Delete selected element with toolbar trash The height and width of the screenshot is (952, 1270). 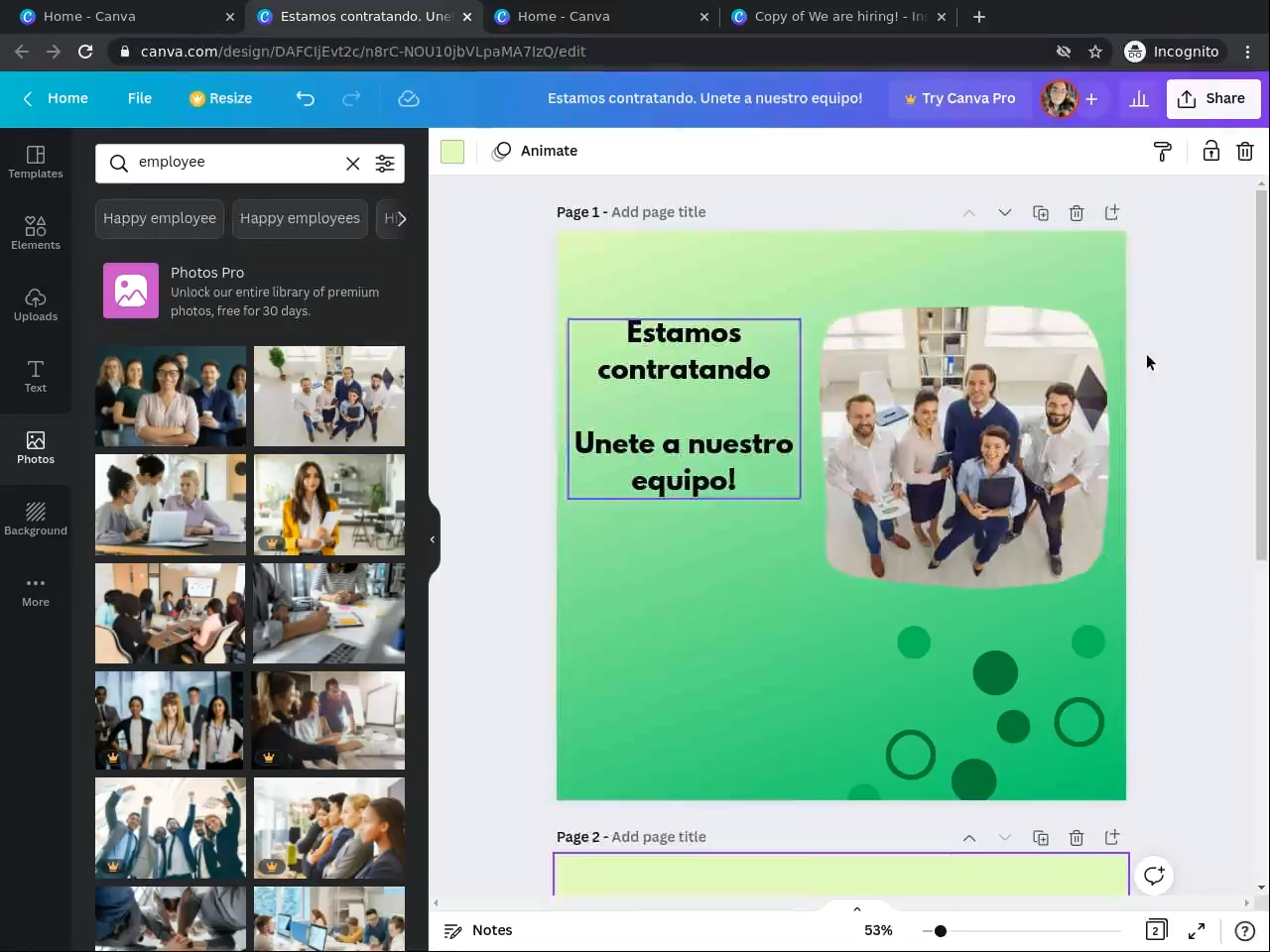coord(1245,151)
